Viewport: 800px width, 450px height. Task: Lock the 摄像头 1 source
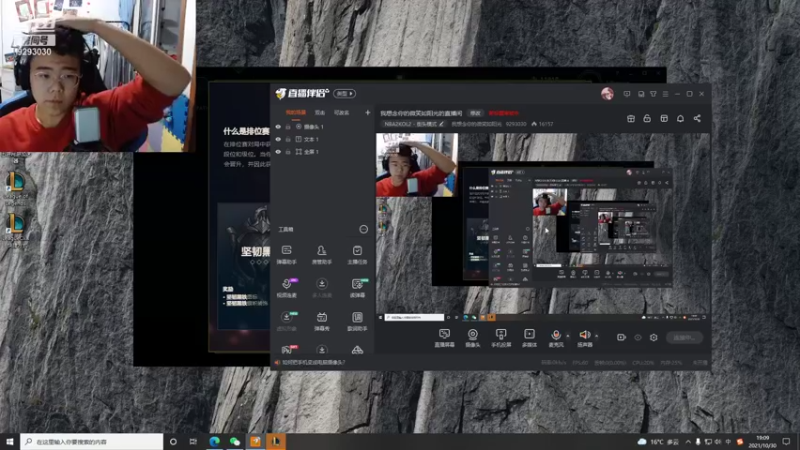point(288,127)
